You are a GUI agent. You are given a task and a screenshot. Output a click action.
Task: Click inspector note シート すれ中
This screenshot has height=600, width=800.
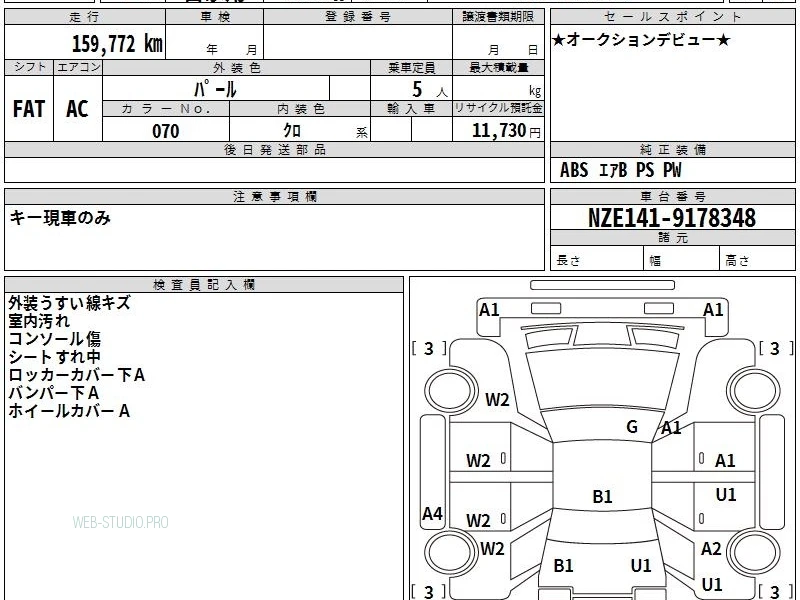pos(55,357)
